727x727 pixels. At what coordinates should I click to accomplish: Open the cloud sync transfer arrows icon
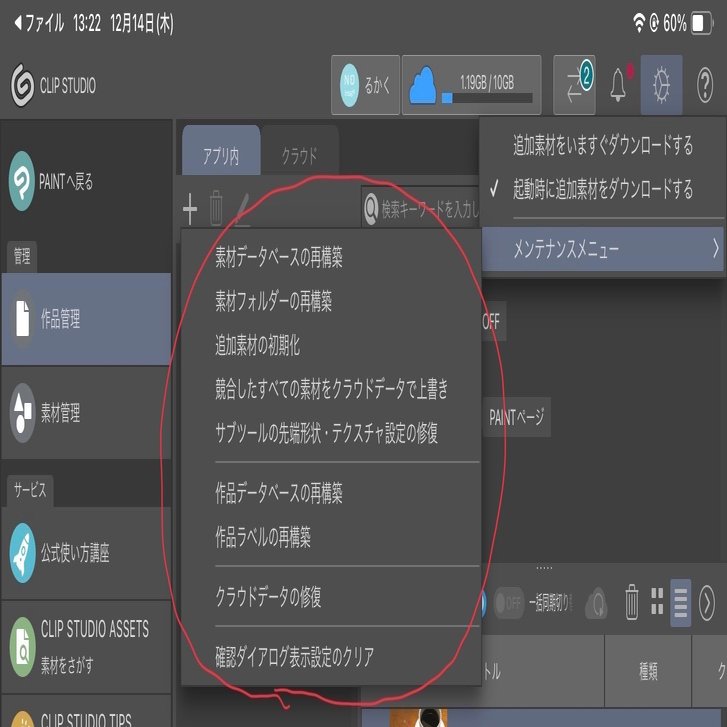pos(574,85)
